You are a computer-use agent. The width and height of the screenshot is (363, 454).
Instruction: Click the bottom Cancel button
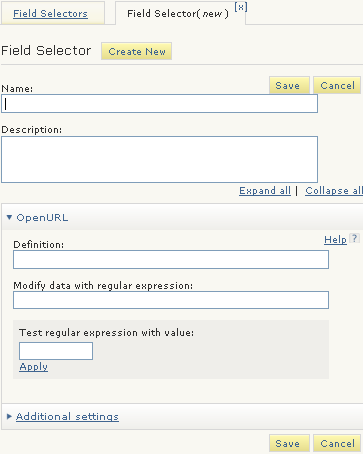coord(337,443)
